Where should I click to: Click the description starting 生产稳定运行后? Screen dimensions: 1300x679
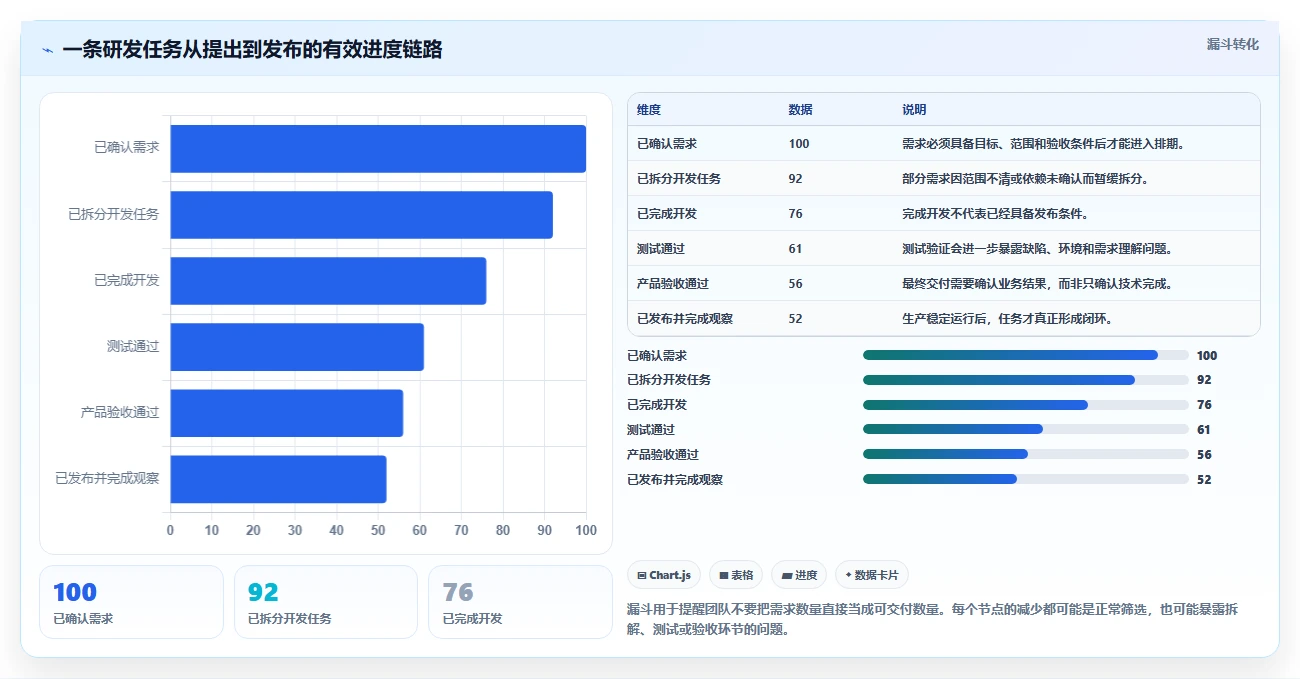point(1008,319)
